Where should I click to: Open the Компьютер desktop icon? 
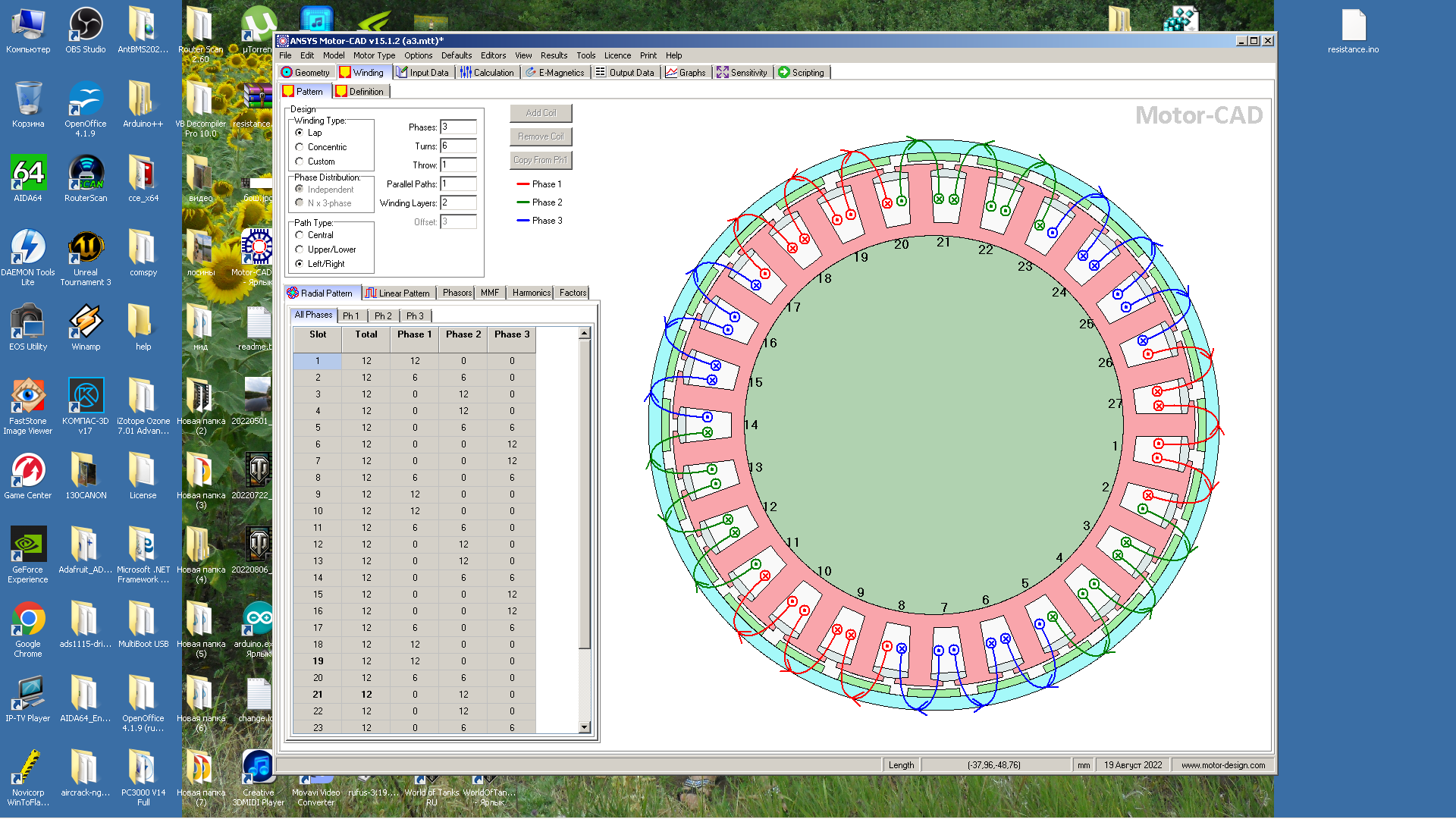[x=28, y=30]
